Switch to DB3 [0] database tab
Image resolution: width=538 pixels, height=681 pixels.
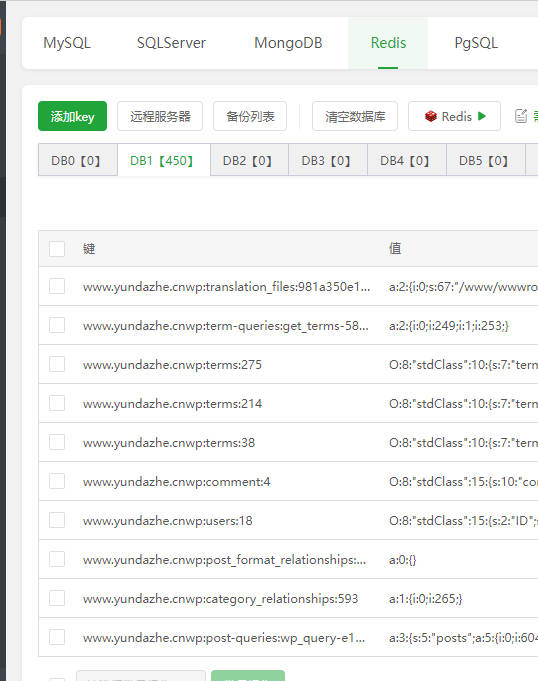[x=328, y=160]
